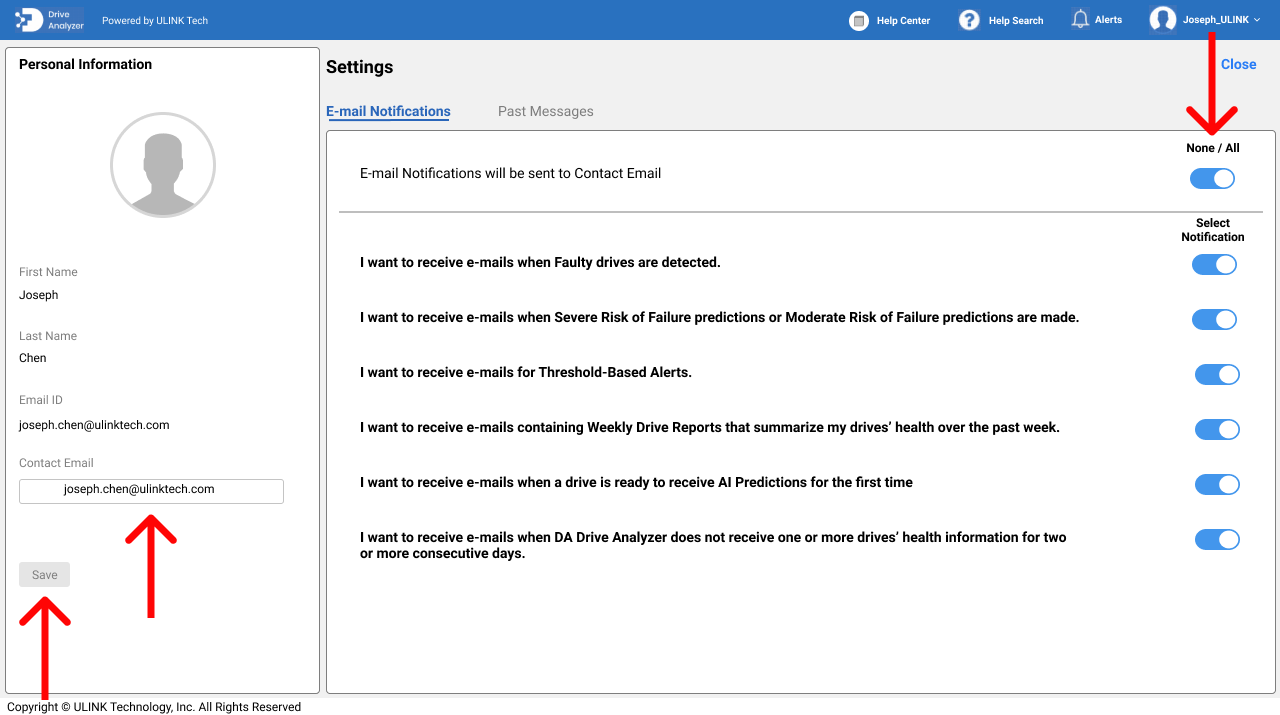The image size is (1280, 715).
Task: Click the Drive Analyzer logo icon
Action: tap(29, 20)
